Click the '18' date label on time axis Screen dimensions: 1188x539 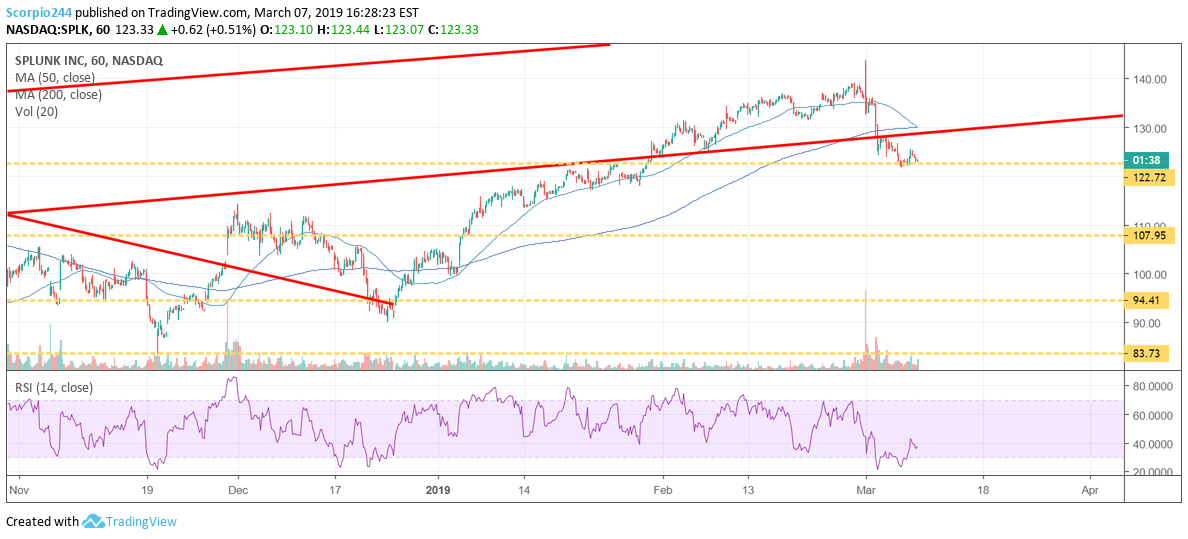coord(982,490)
